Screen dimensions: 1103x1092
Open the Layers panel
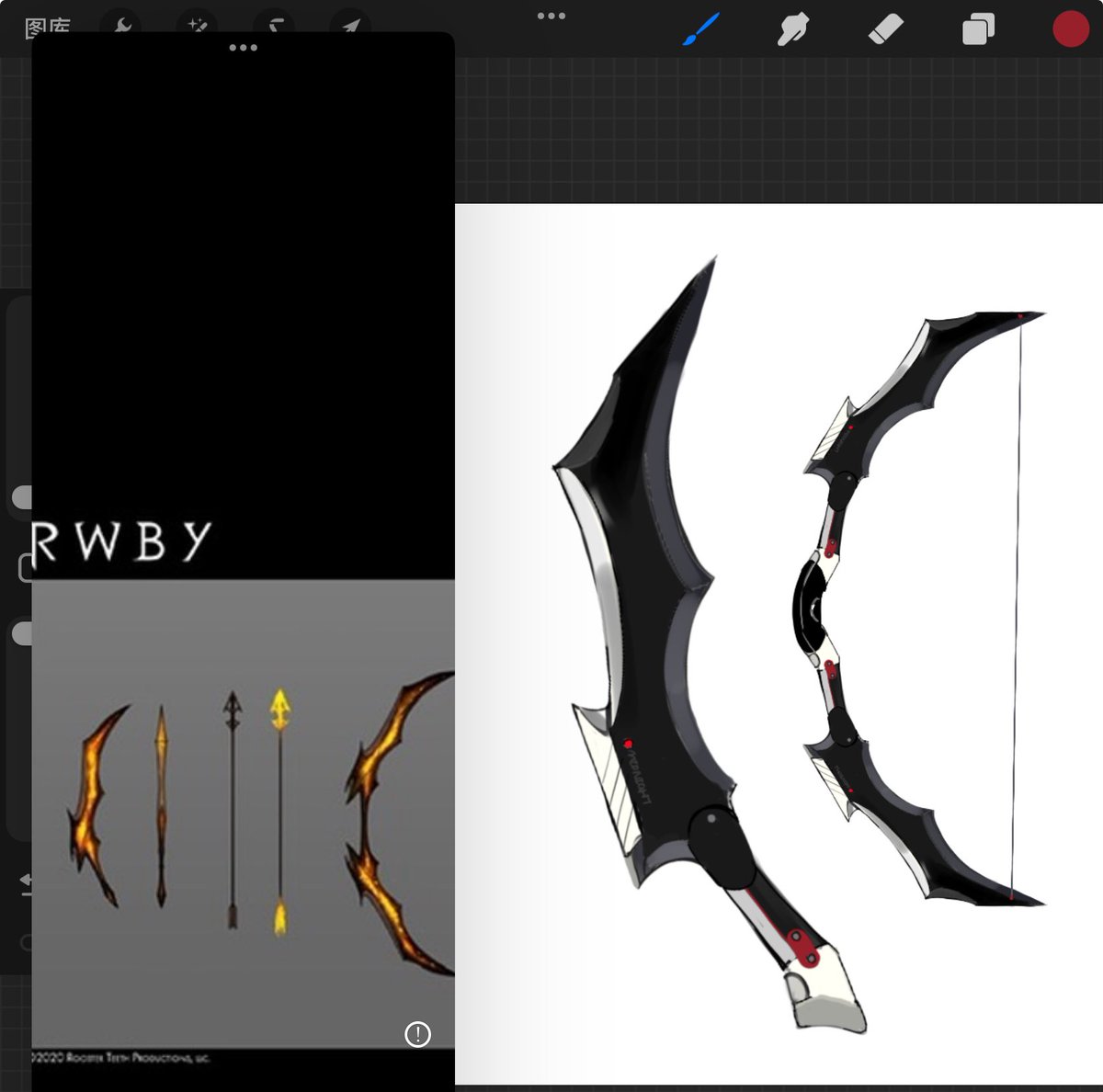tap(978, 30)
